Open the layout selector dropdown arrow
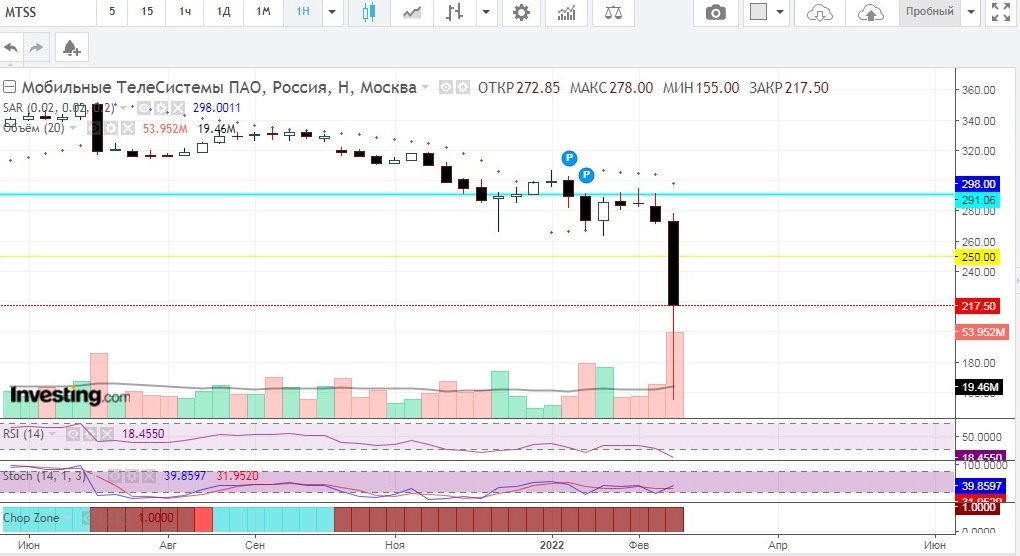 click(780, 12)
